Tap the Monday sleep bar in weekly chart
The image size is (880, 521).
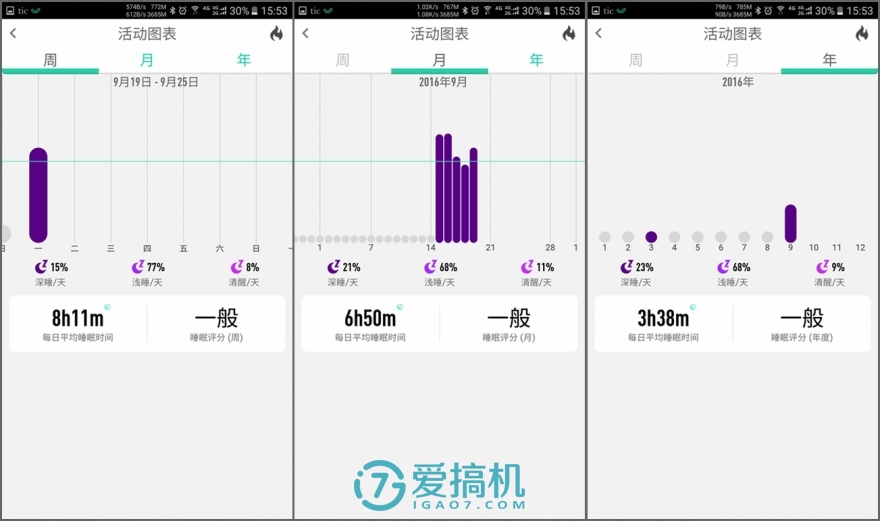[x=38, y=195]
